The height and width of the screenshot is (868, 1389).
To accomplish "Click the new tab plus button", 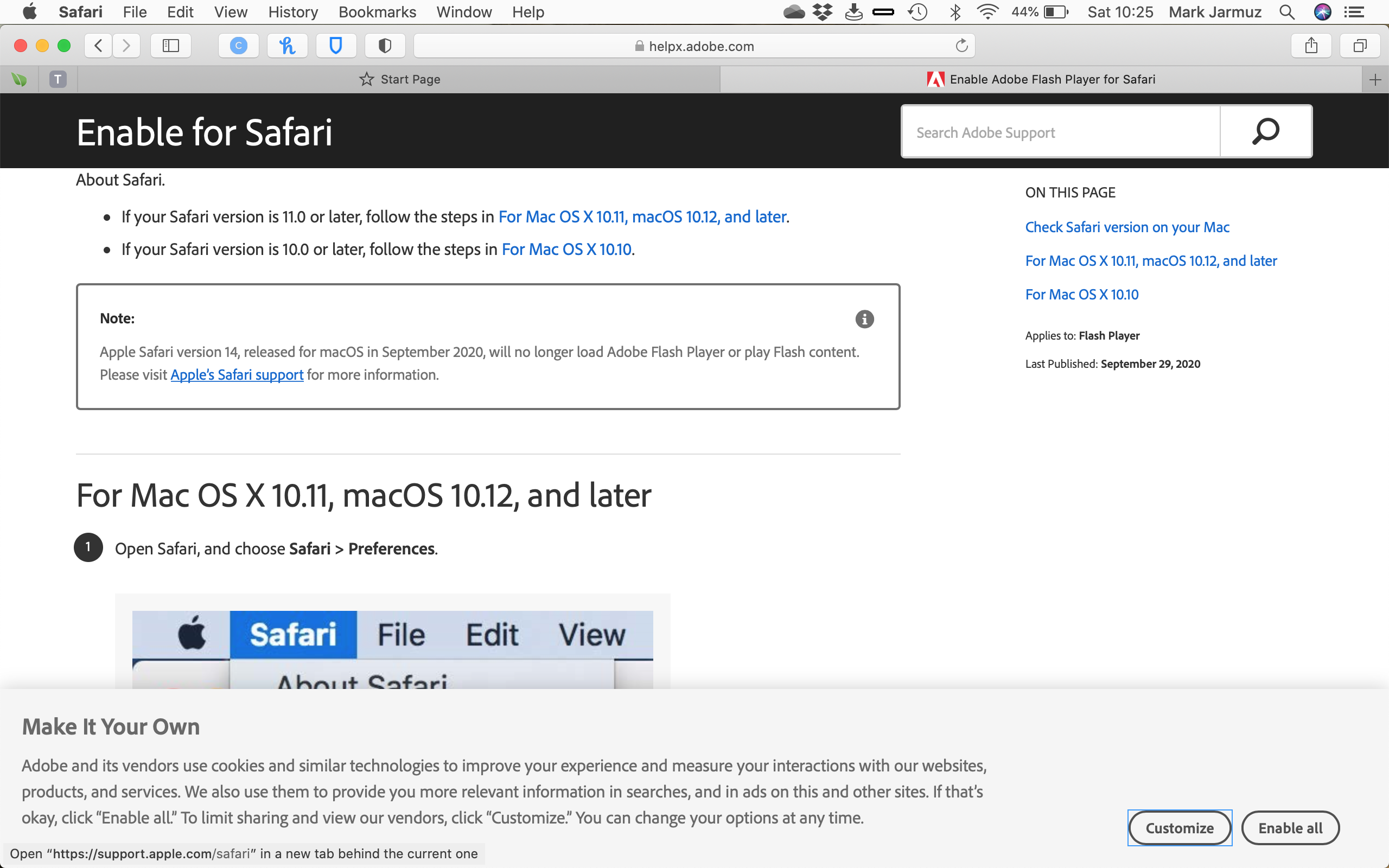I will (1376, 79).
